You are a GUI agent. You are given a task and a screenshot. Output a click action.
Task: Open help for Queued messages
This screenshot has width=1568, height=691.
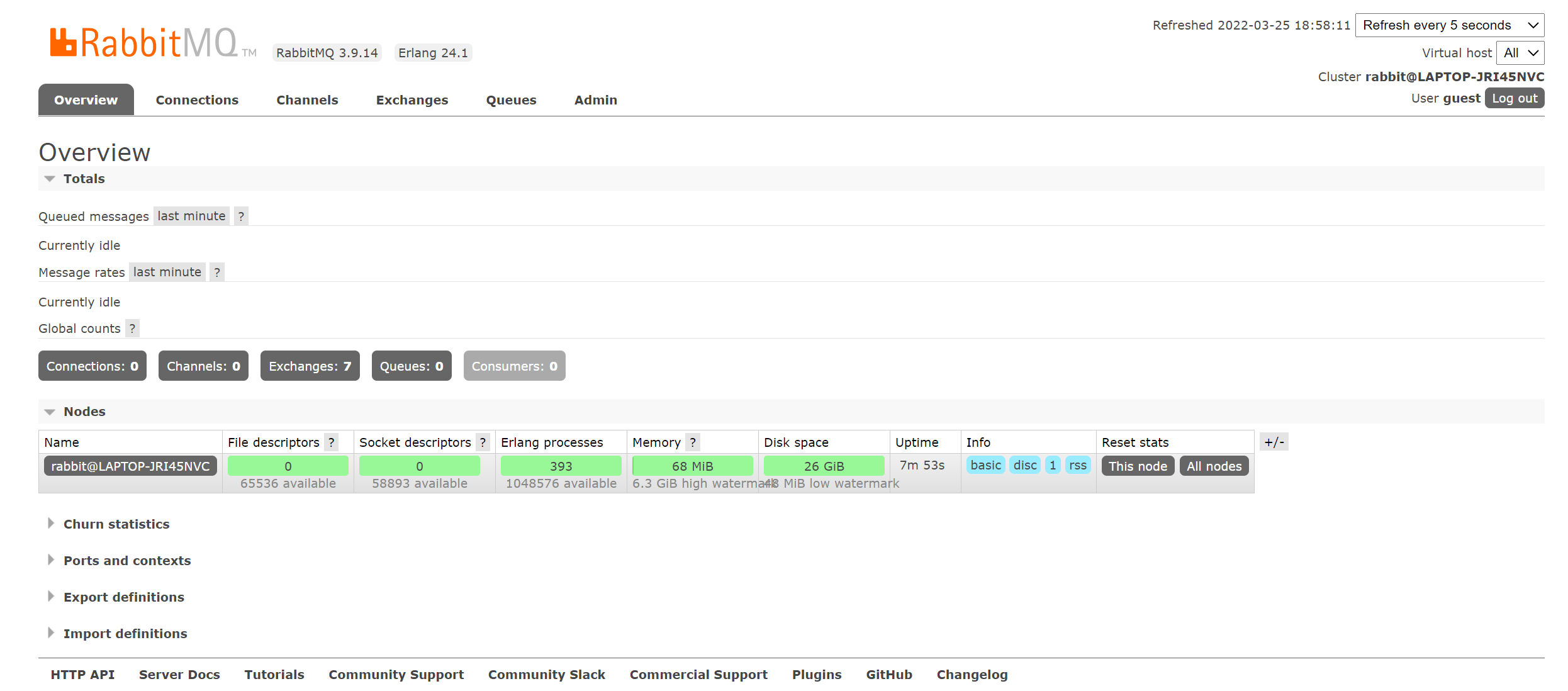pos(241,216)
